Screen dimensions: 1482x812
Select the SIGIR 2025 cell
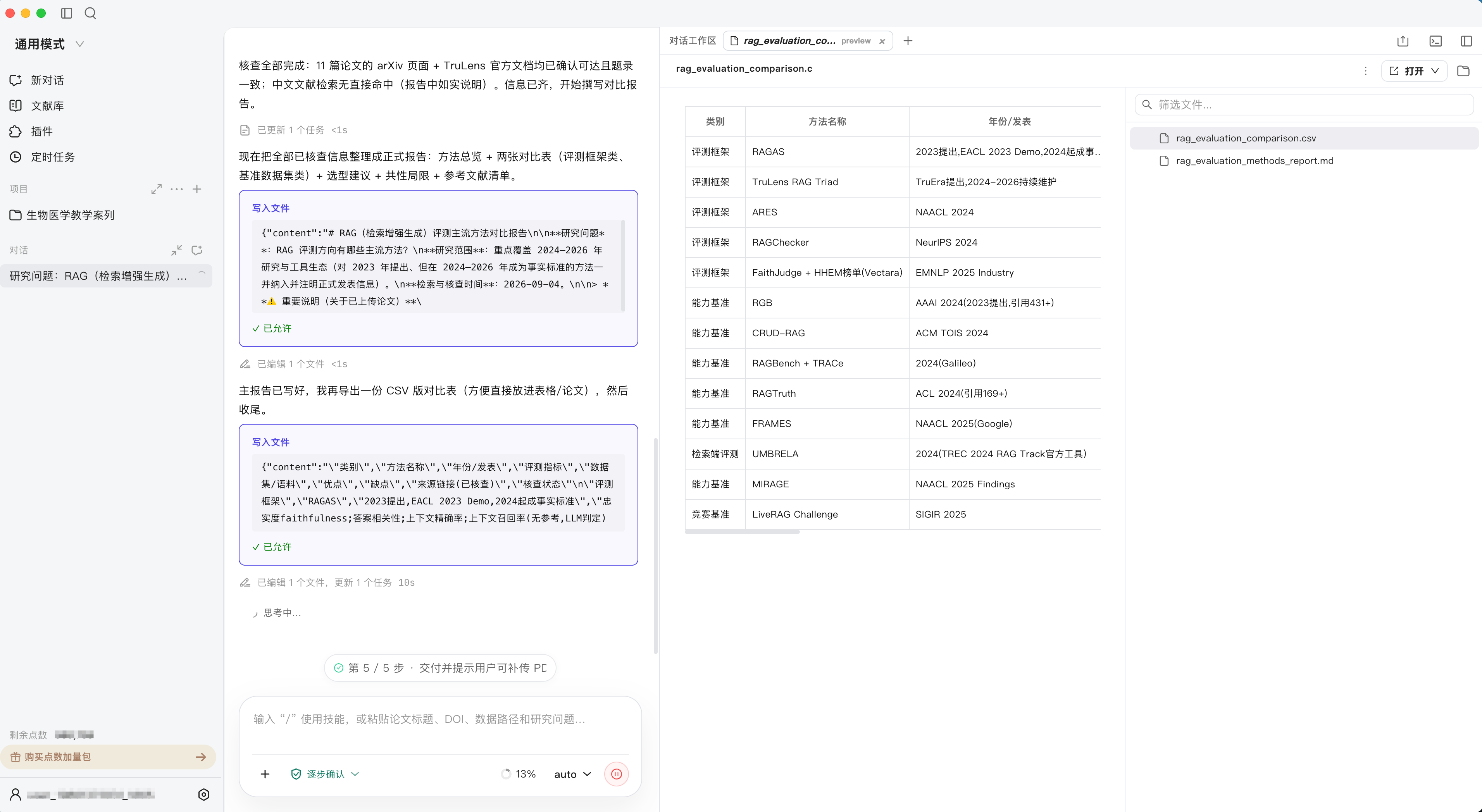(x=1005, y=514)
